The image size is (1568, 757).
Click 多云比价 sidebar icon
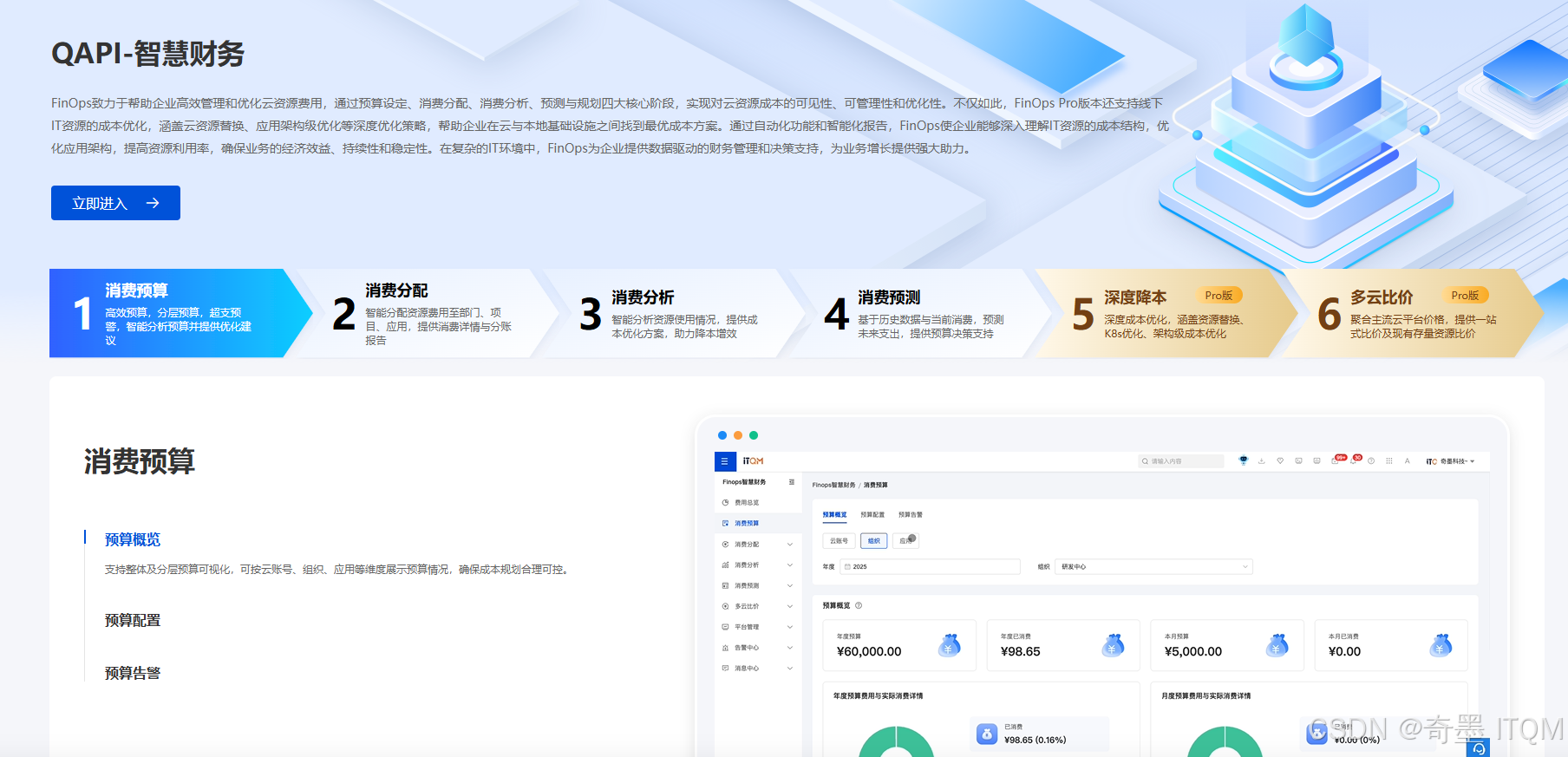(x=725, y=606)
